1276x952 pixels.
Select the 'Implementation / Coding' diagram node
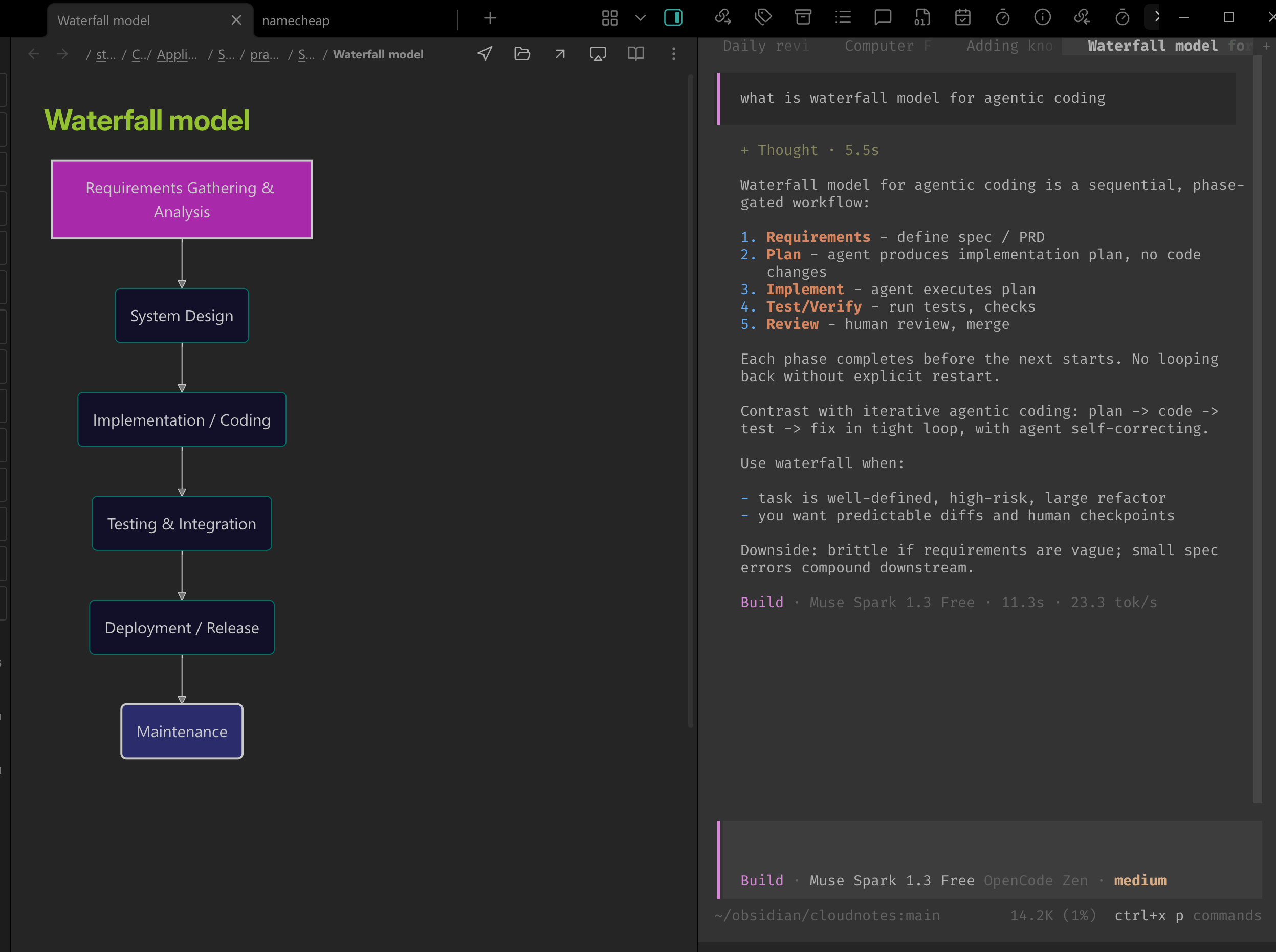click(182, 419)
